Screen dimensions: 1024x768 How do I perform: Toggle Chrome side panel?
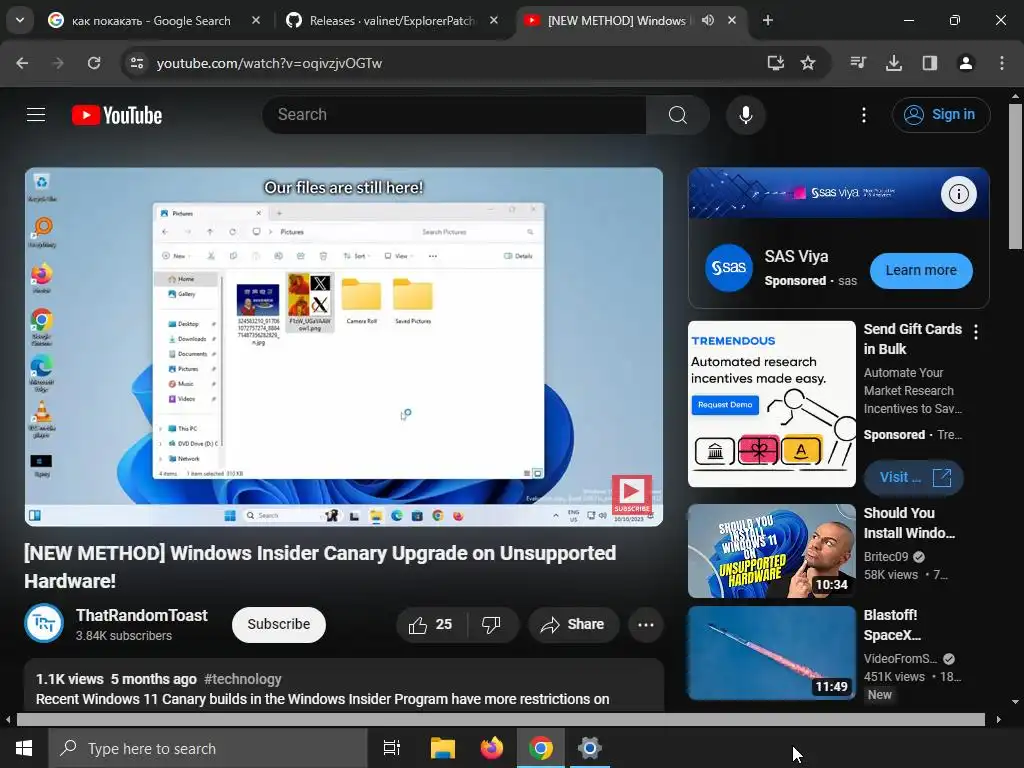(x=929, y=63)
